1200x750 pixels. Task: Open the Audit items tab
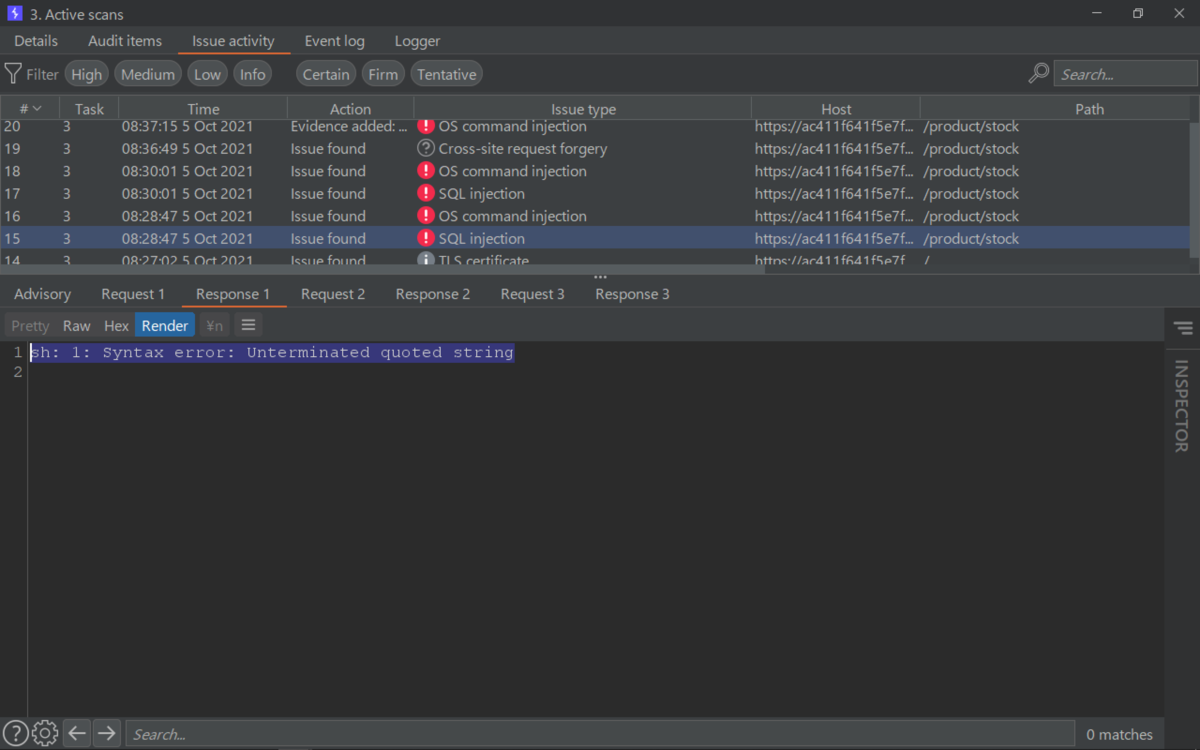125,41
